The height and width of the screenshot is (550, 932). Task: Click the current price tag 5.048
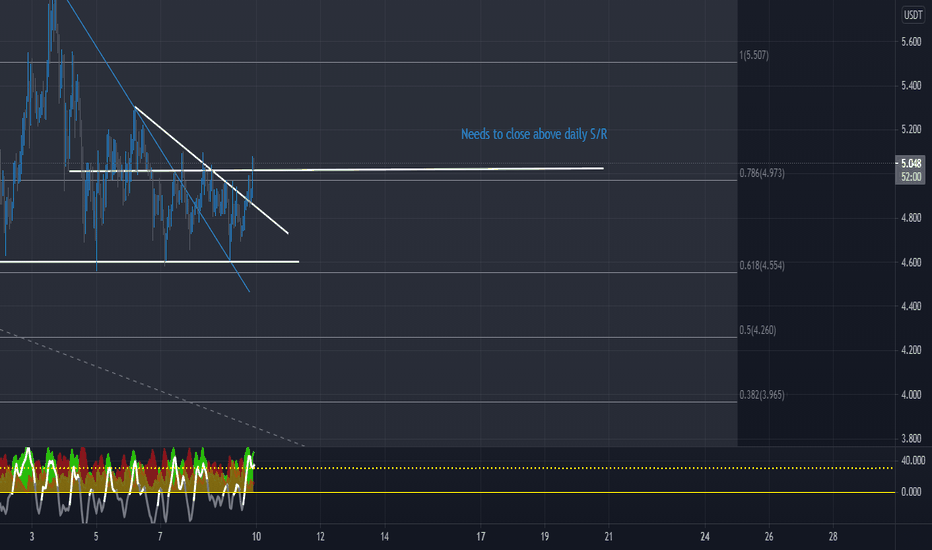[x=911, y=164]
